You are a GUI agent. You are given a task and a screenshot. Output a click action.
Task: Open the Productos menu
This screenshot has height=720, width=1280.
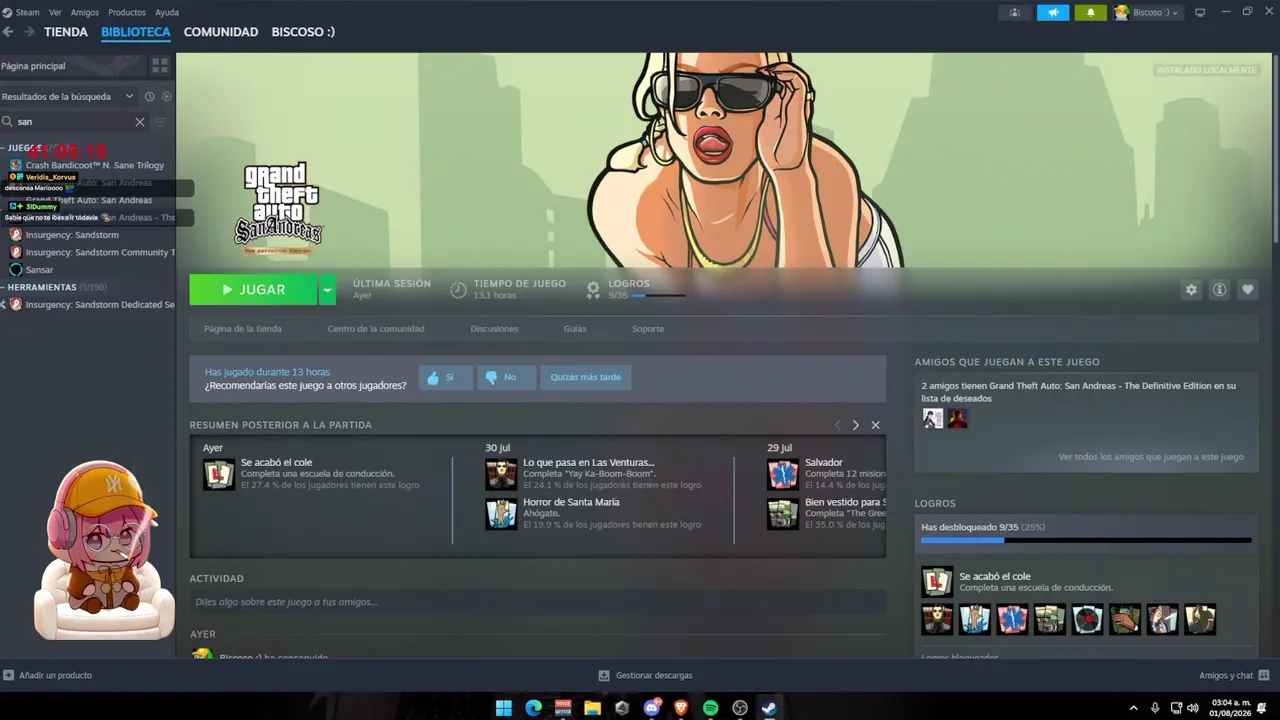(x=127, y=12)
